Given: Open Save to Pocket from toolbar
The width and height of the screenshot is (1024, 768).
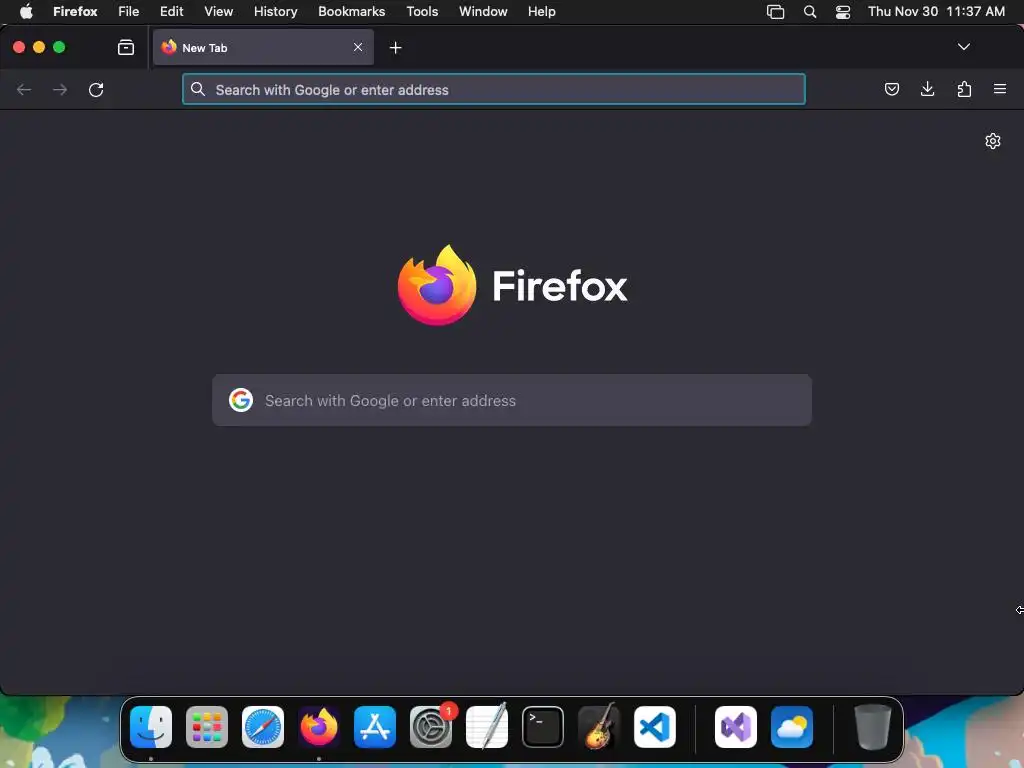Looking at the screenshot, I should (891, 89).
